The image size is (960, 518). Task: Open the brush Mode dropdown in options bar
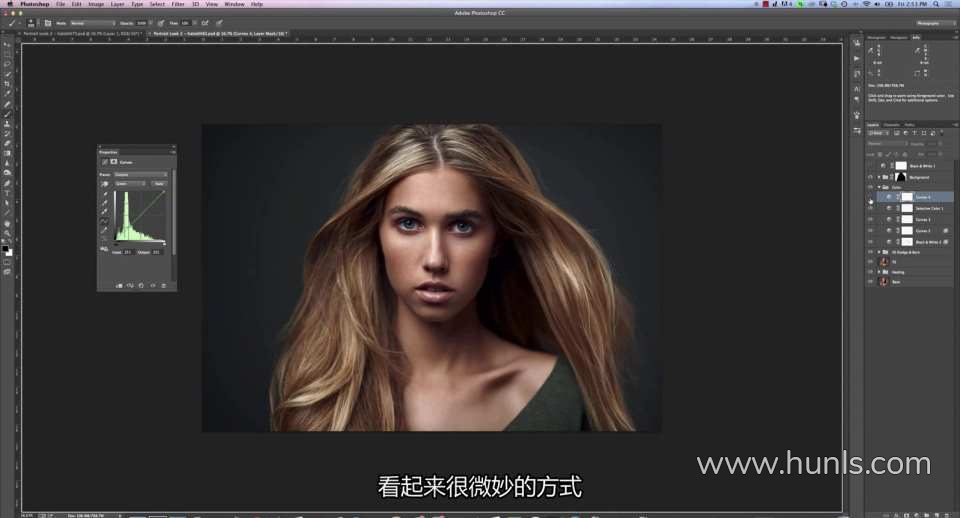[92, 23]
